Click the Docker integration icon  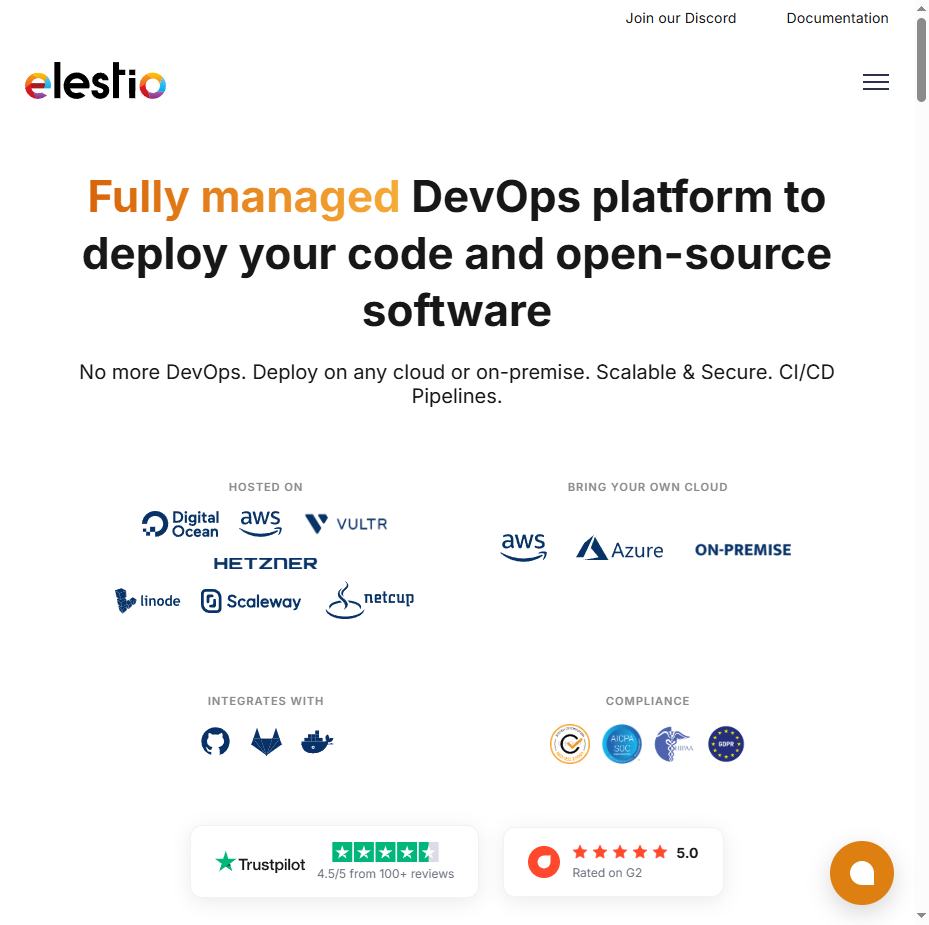(317, 741)
